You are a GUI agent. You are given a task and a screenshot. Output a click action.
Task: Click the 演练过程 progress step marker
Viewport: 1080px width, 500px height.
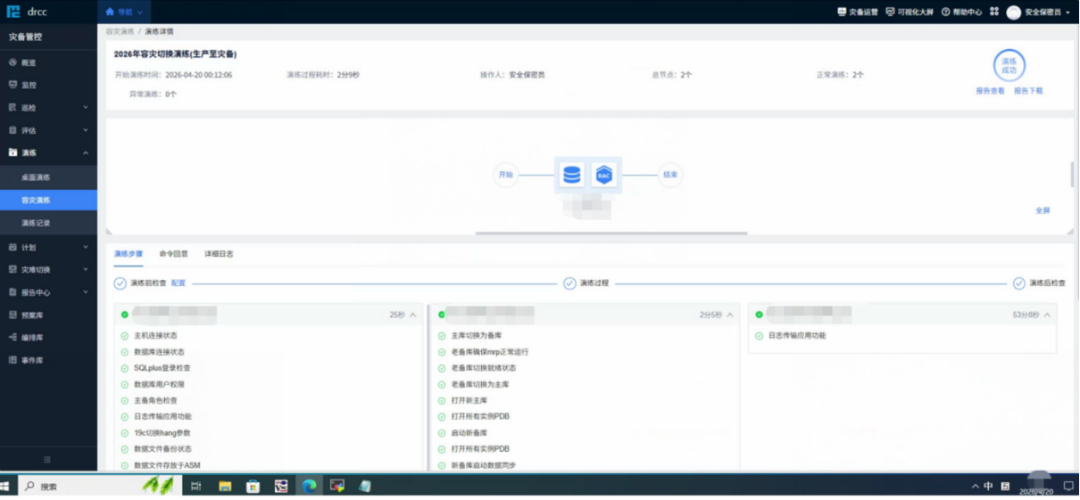570,283
